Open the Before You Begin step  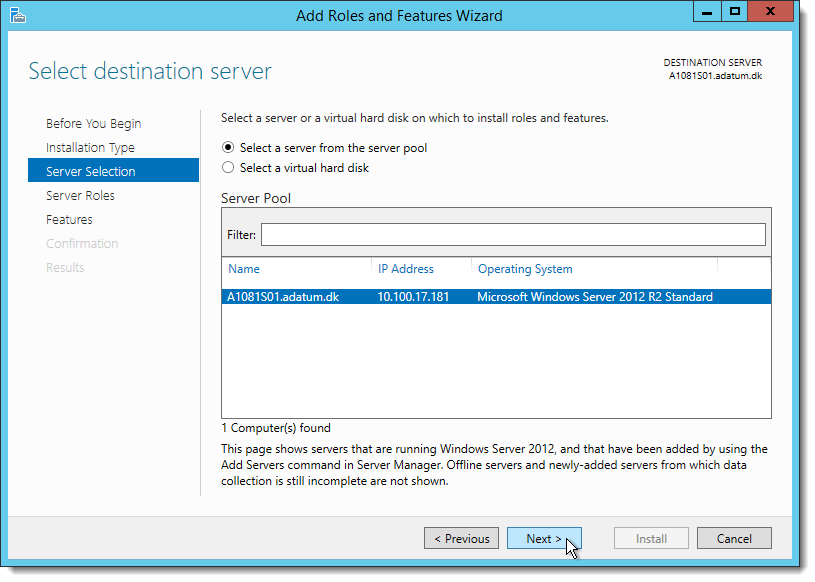coord(94,124)
